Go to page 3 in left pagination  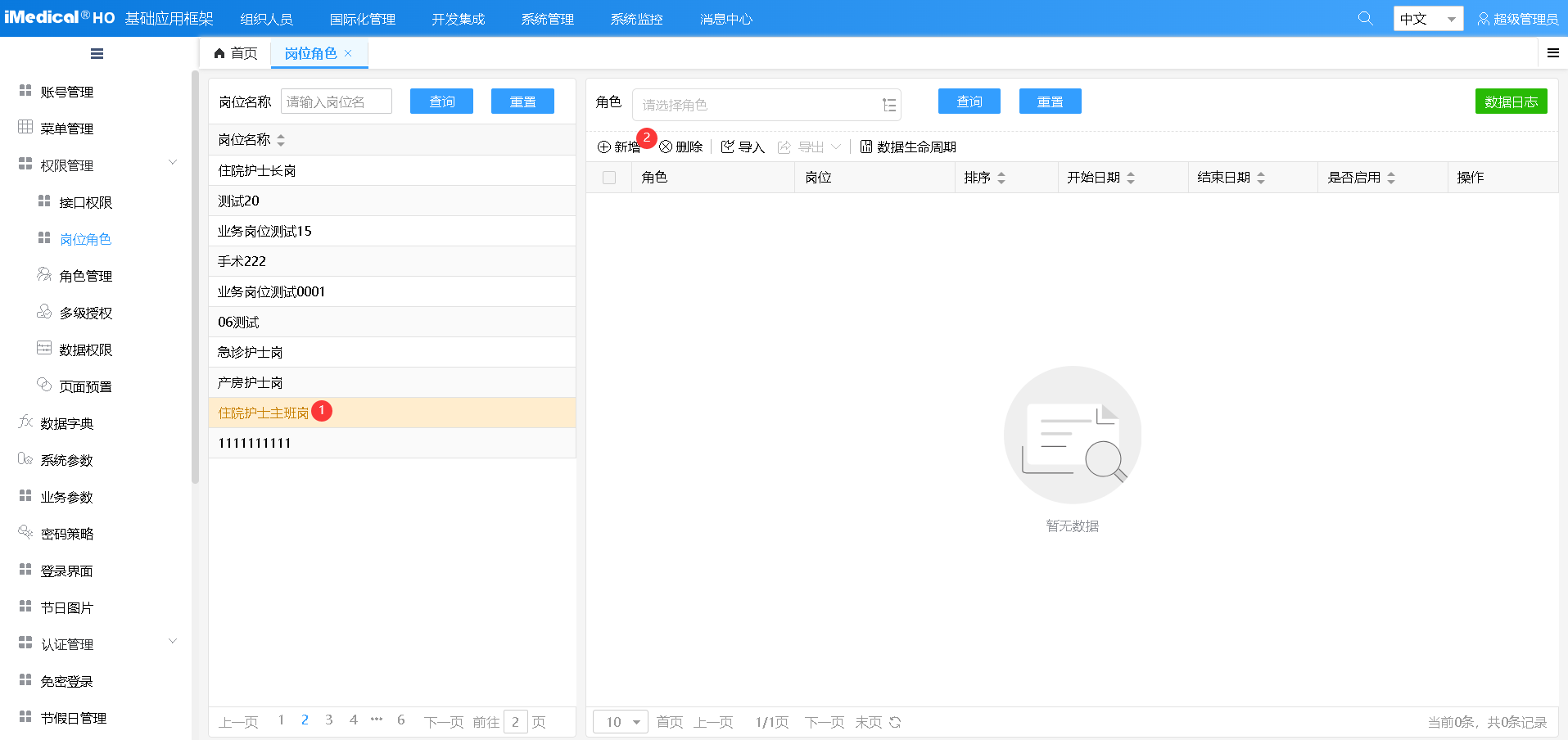(x=329, y=720)
